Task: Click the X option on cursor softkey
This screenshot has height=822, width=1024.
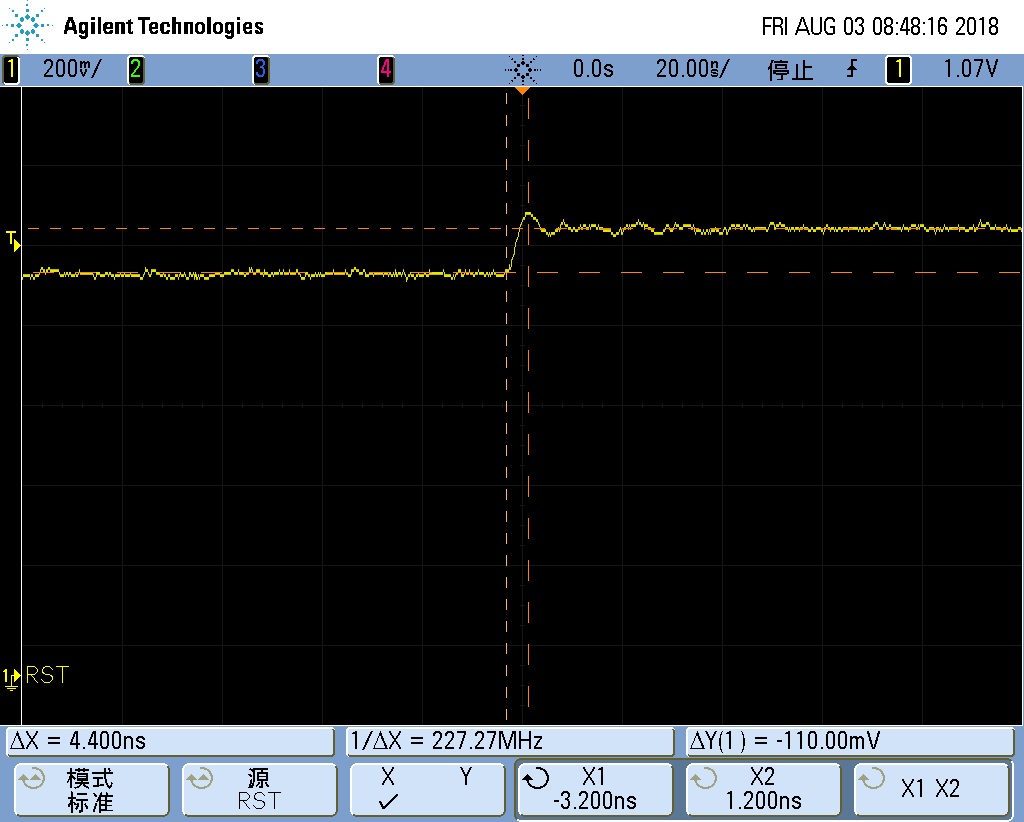Action: (x=388, y=776)
